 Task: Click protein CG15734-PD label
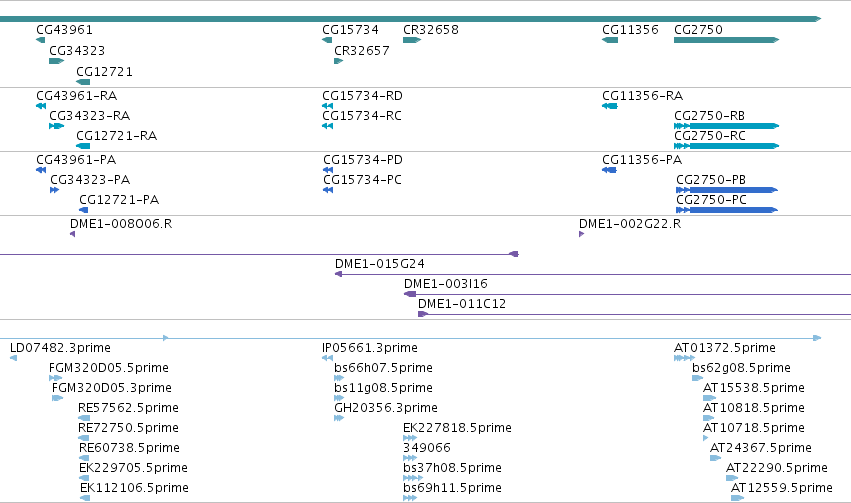(363, 160)
